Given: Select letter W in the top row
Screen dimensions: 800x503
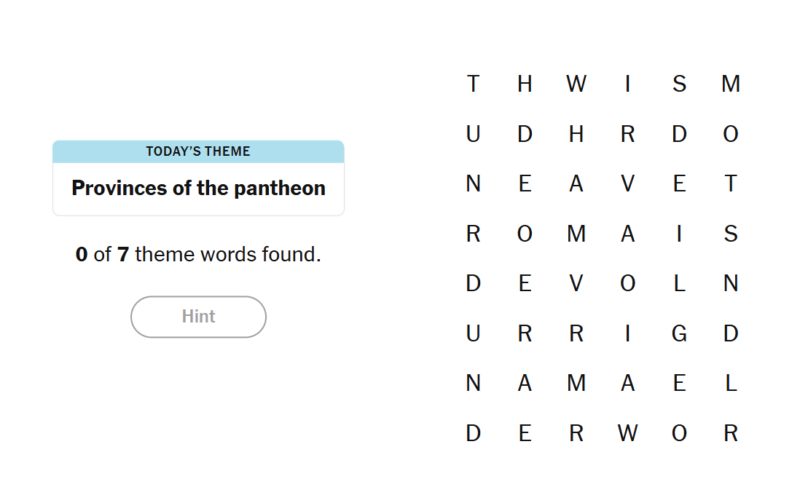Looking at the screenshot, I should 576,85.
